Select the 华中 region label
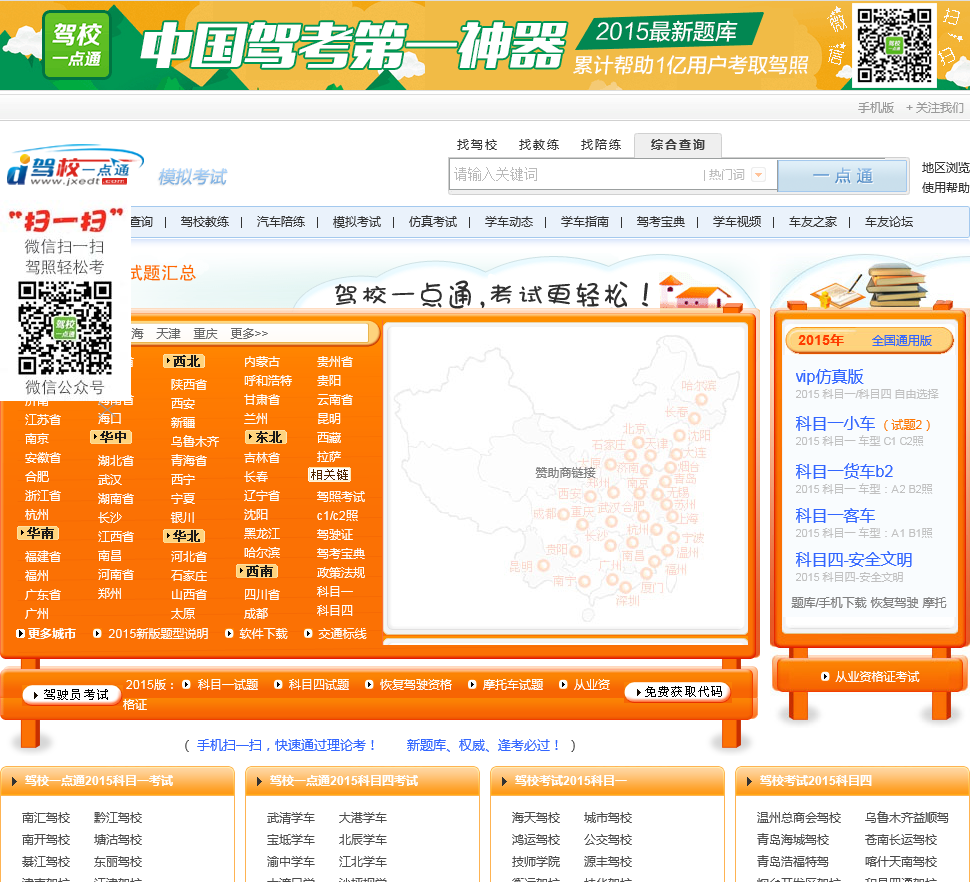The width and height of the screenshot is (970, 882). pyautogui.click(x=111, y=437)
